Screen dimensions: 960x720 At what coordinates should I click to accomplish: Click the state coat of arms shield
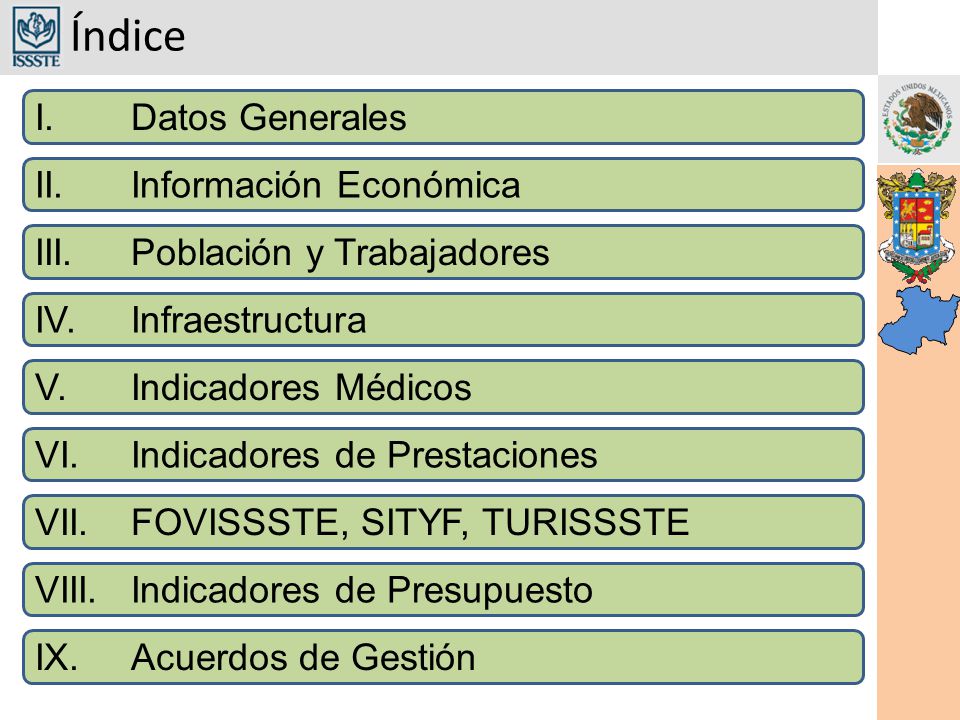pos(917,225)
